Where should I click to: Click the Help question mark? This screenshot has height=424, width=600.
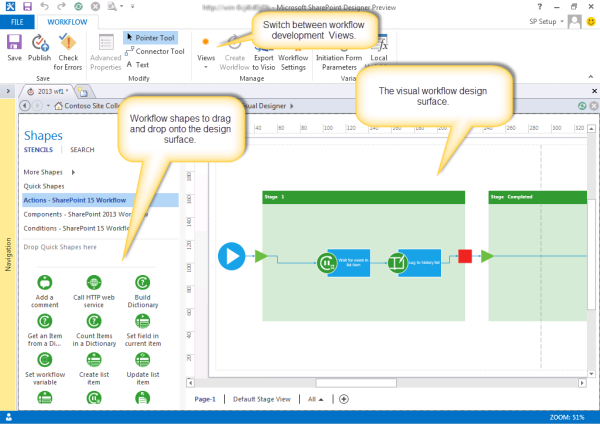tap(540, 7)
